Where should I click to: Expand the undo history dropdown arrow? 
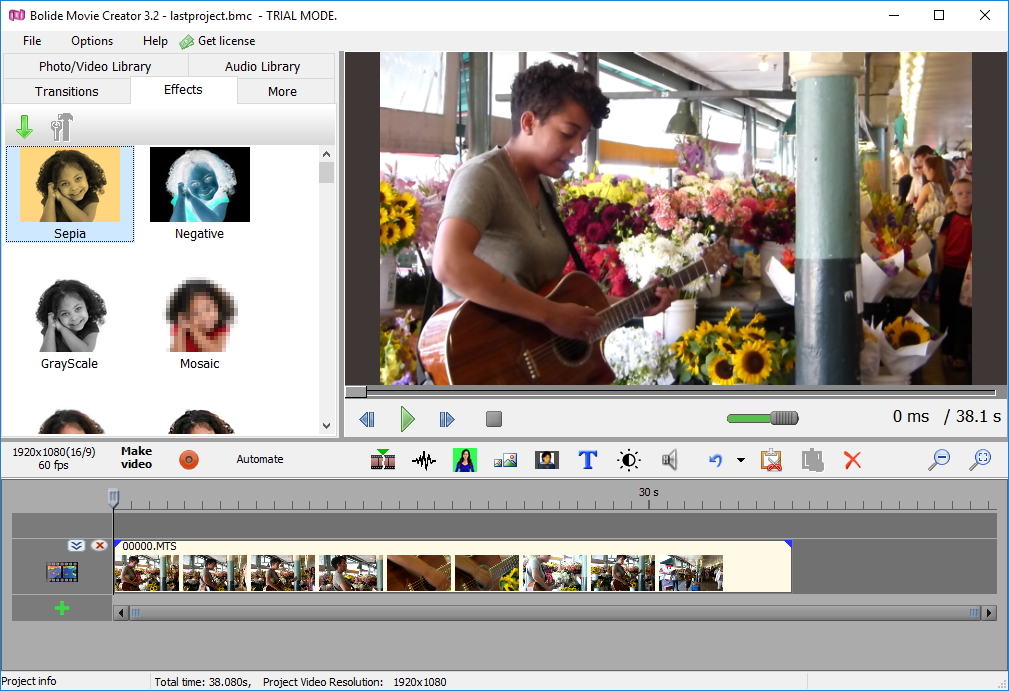click(x=741, y=460)
